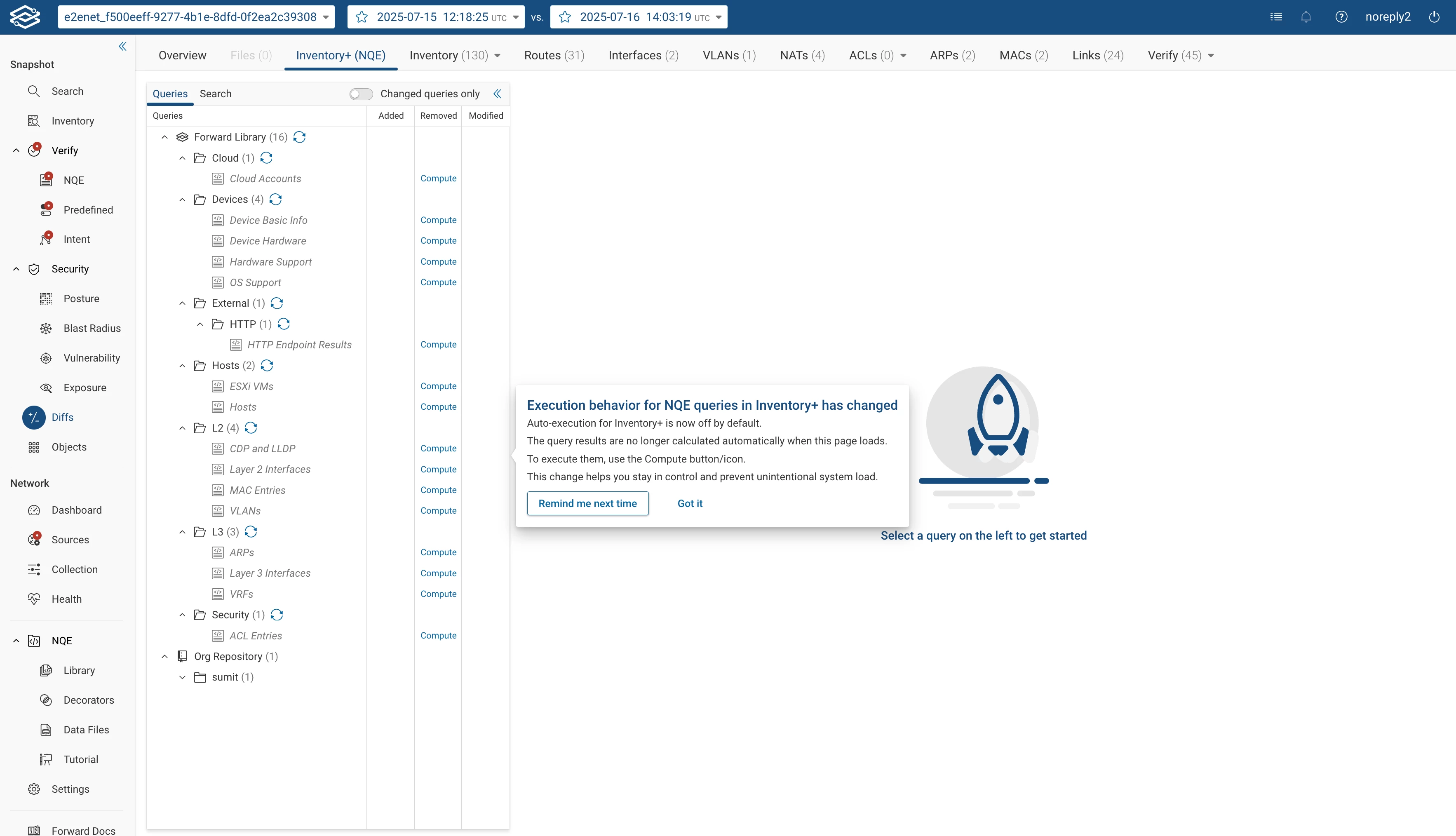The image size is (1456, 836).
Task: Switch to the Search tab in queries panel
Action: [x=215, y=94]
